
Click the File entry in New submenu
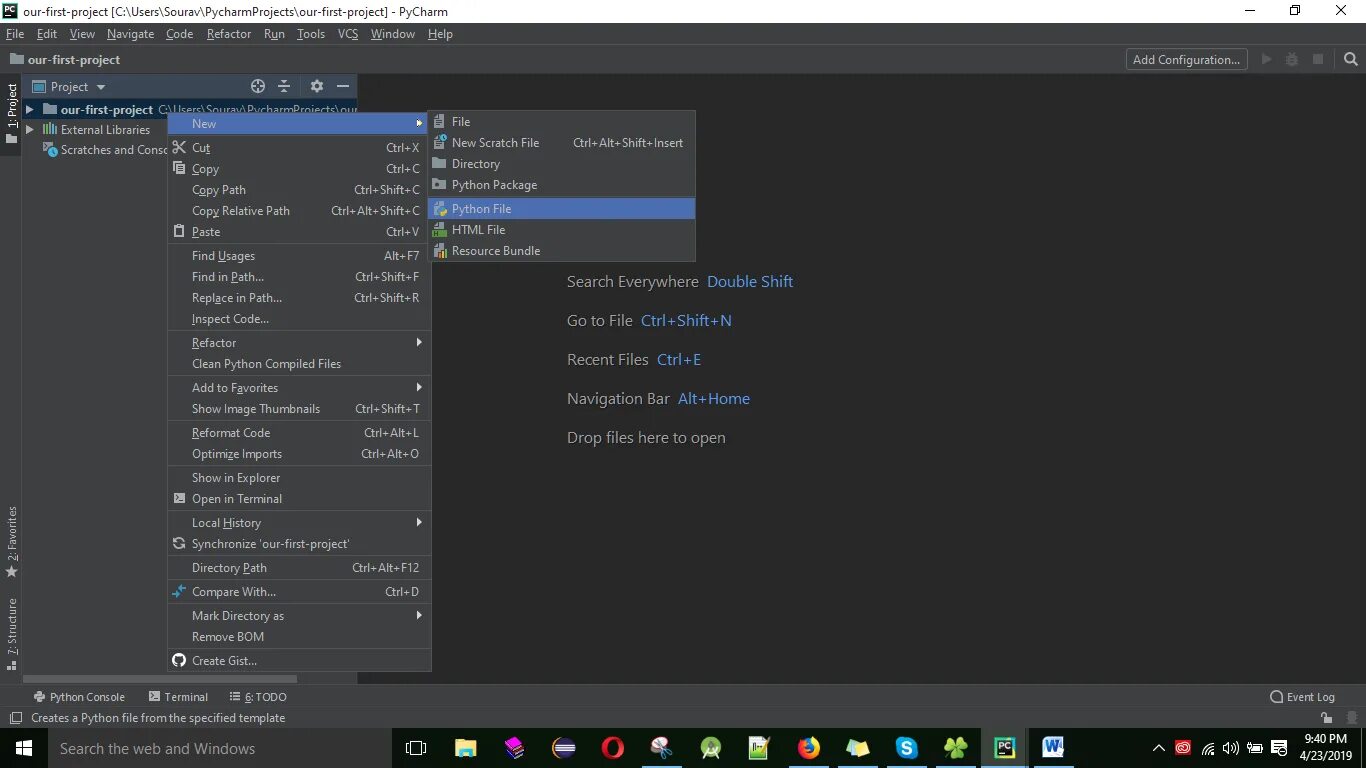point(561,121)
